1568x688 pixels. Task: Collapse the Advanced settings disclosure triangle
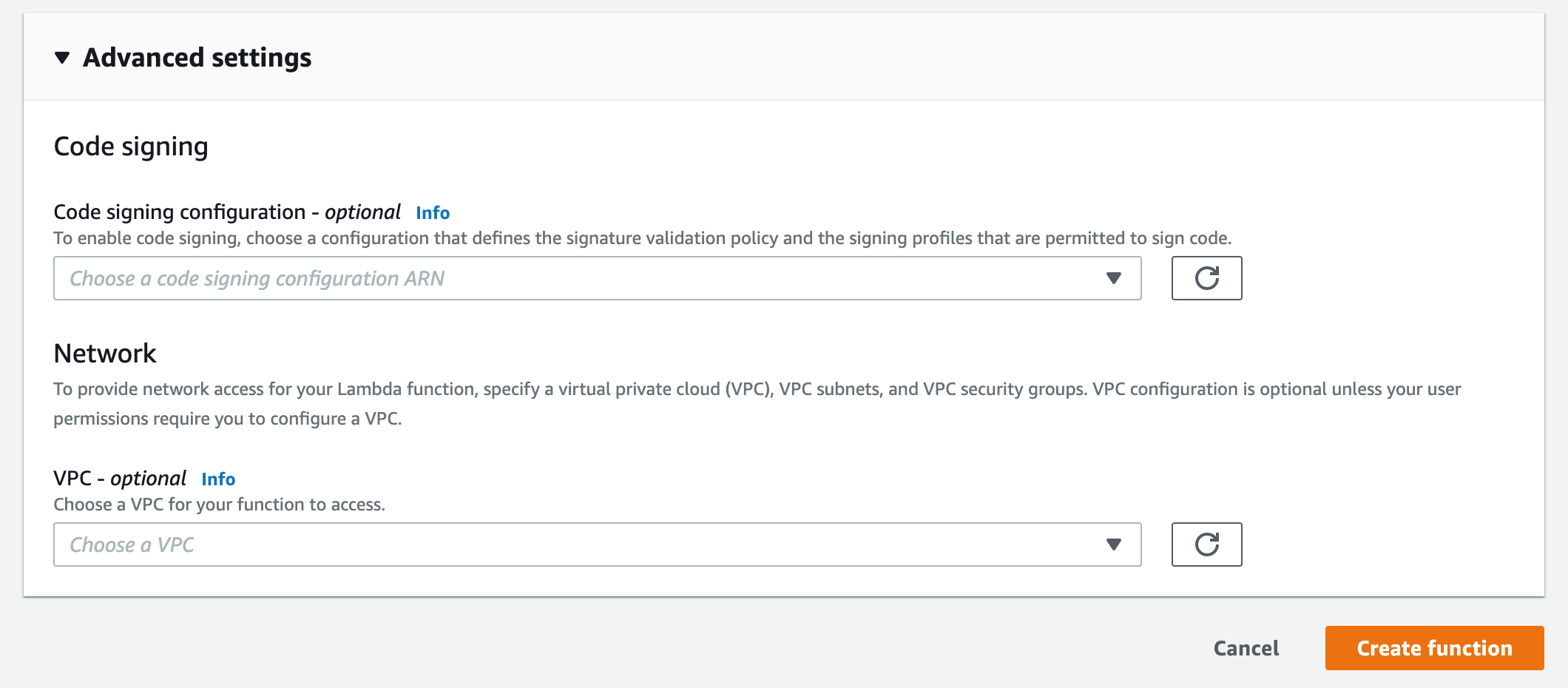point(62,58)
